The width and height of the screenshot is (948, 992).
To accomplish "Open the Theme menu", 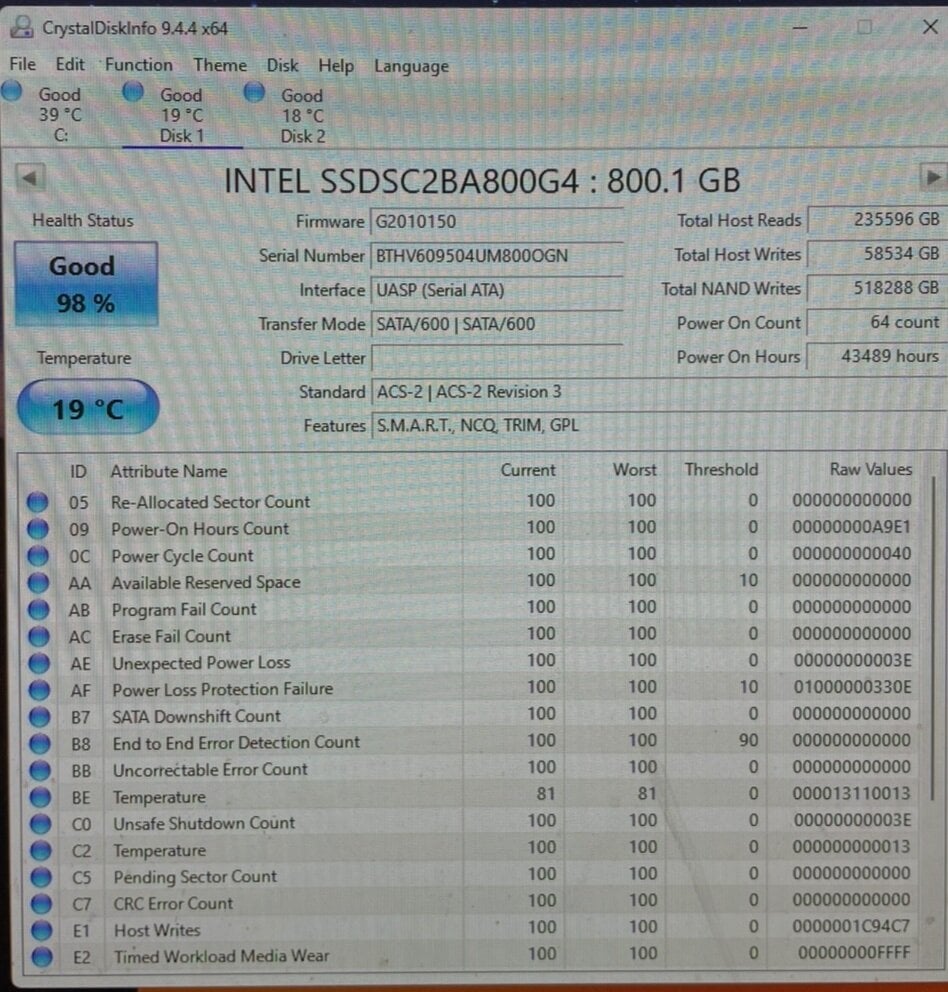I will pos(219,65).
